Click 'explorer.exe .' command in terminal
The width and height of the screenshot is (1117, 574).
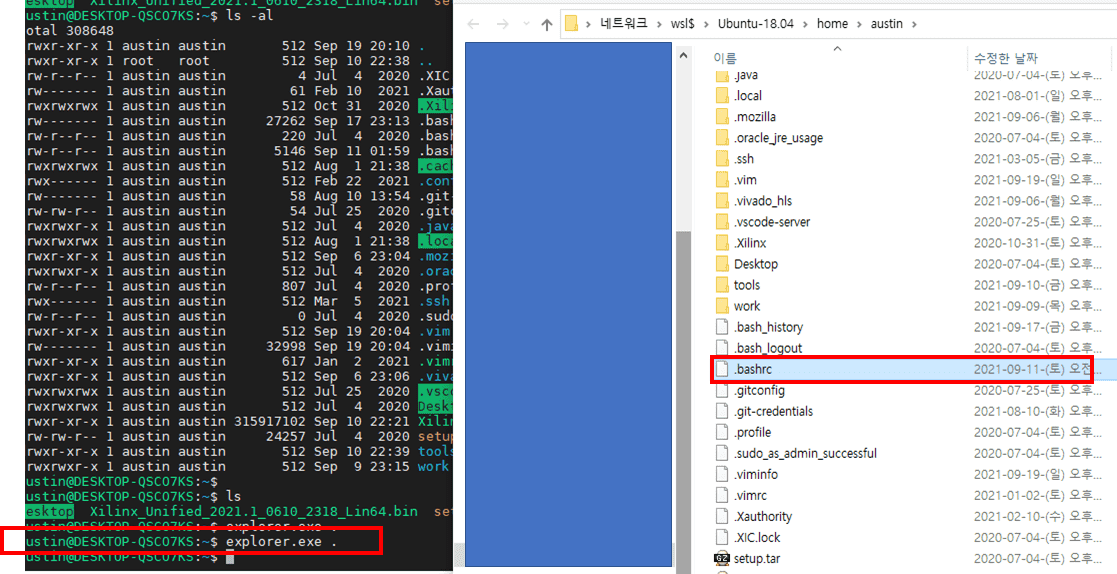tap(281, 542)
